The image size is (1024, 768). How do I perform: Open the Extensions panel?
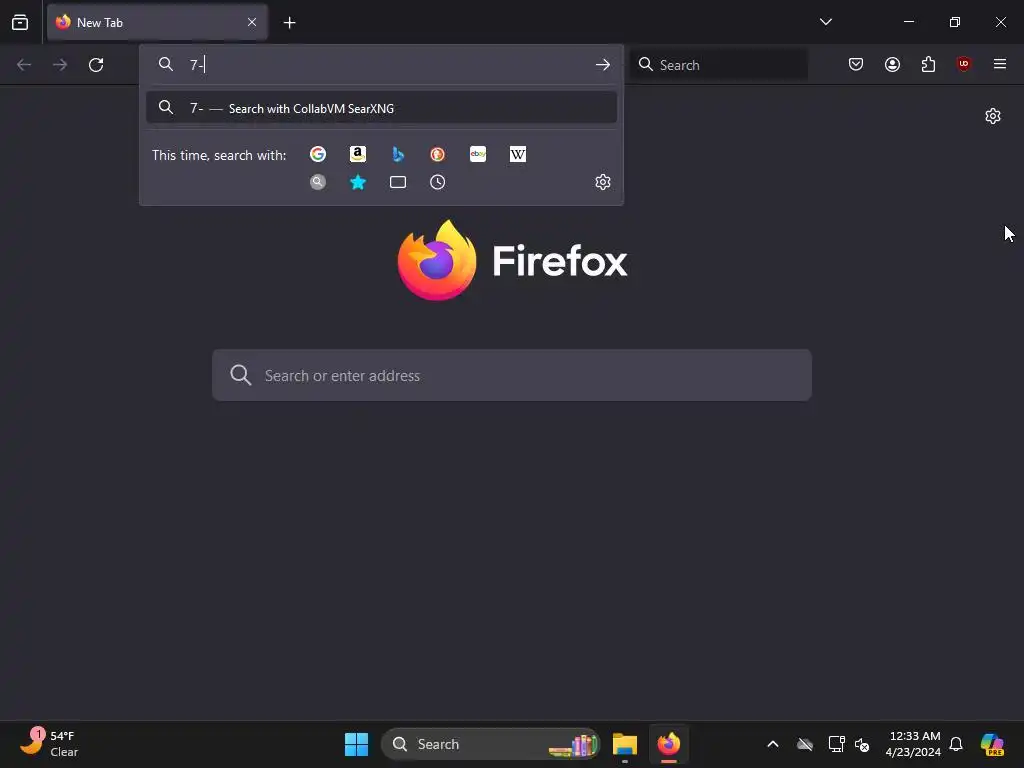928,64
